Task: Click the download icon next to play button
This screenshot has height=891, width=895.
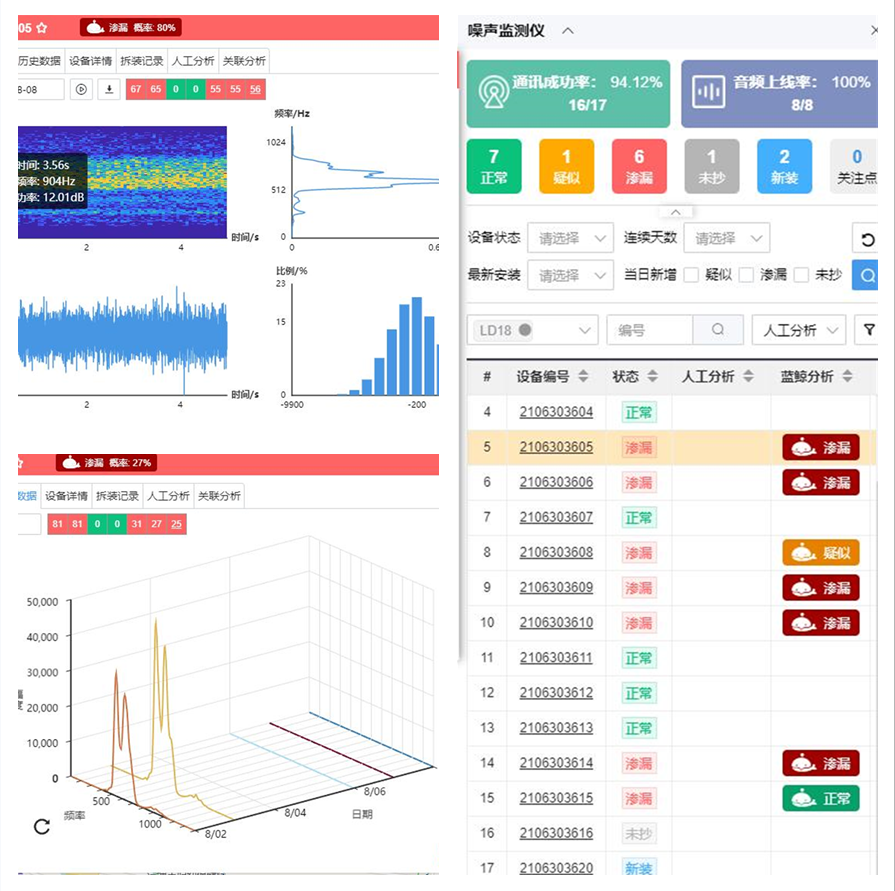Action: pyautogui.click(x=109, y=89)
